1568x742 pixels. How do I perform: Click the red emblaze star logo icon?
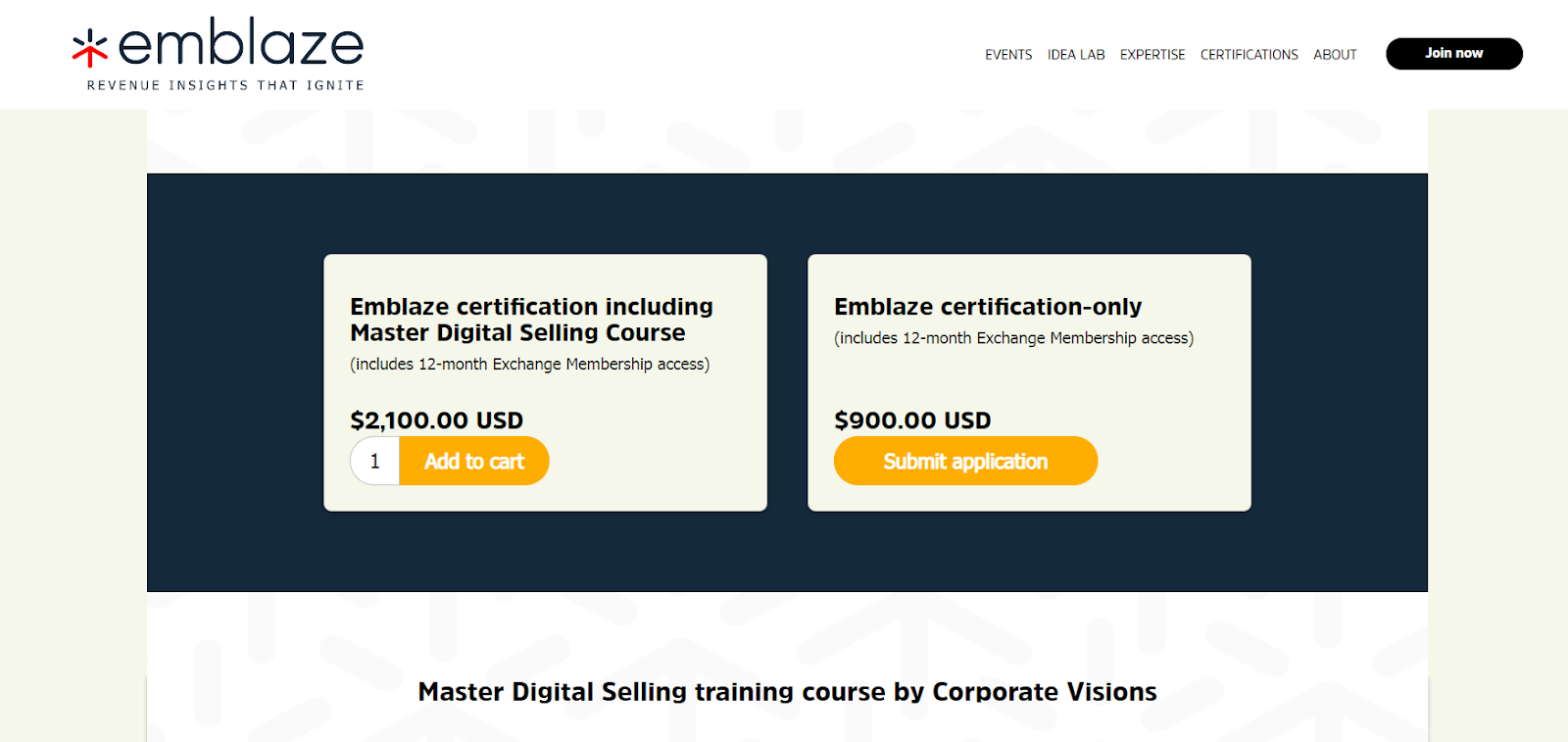[89, 48]
